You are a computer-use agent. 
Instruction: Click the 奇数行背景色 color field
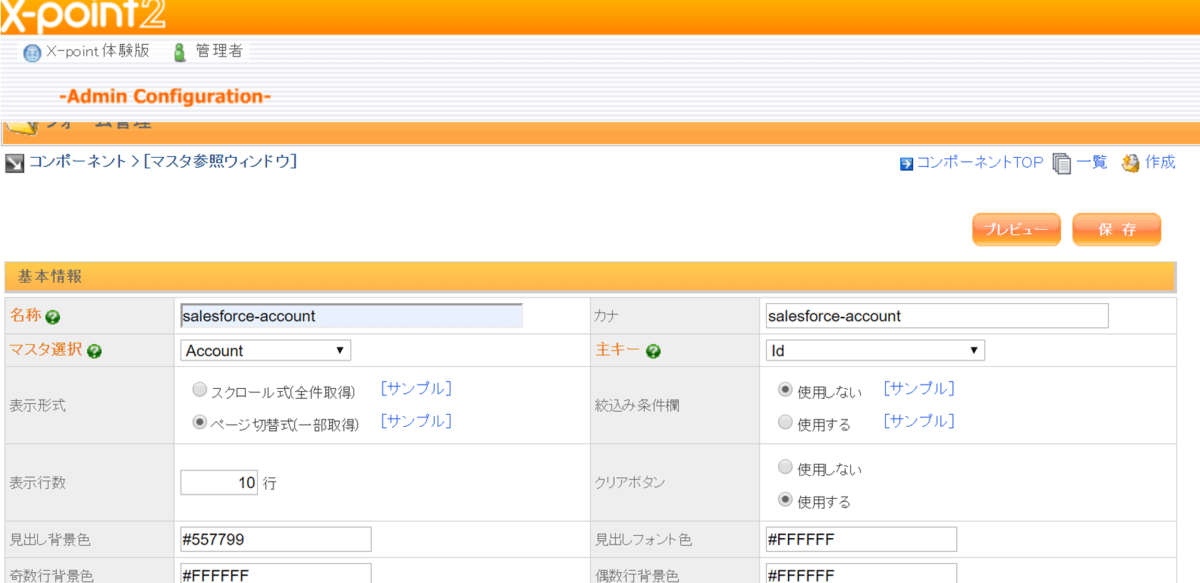click(x=276, y=574)
